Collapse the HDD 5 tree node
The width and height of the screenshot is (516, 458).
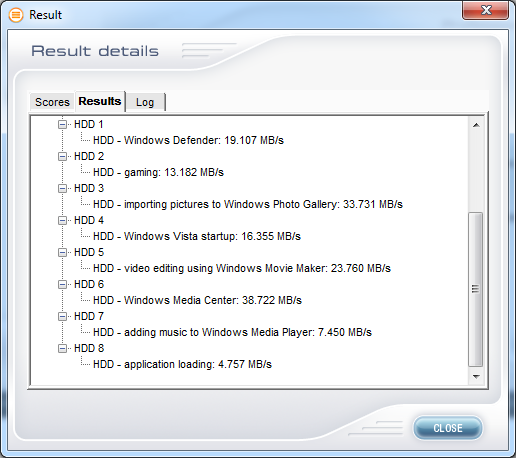click(62, 252)
